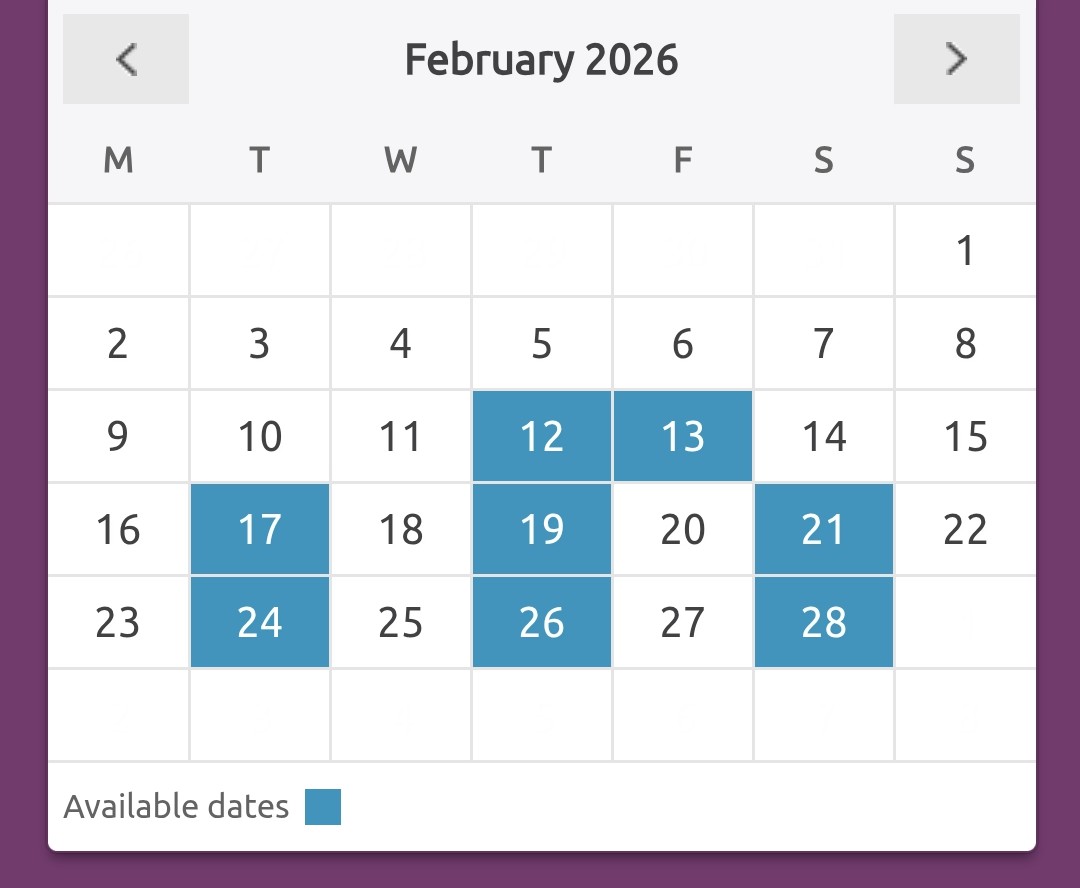Screen dimensions: 1080x888
Task: Pick available date February 28
Action: (x=823, y=622)
